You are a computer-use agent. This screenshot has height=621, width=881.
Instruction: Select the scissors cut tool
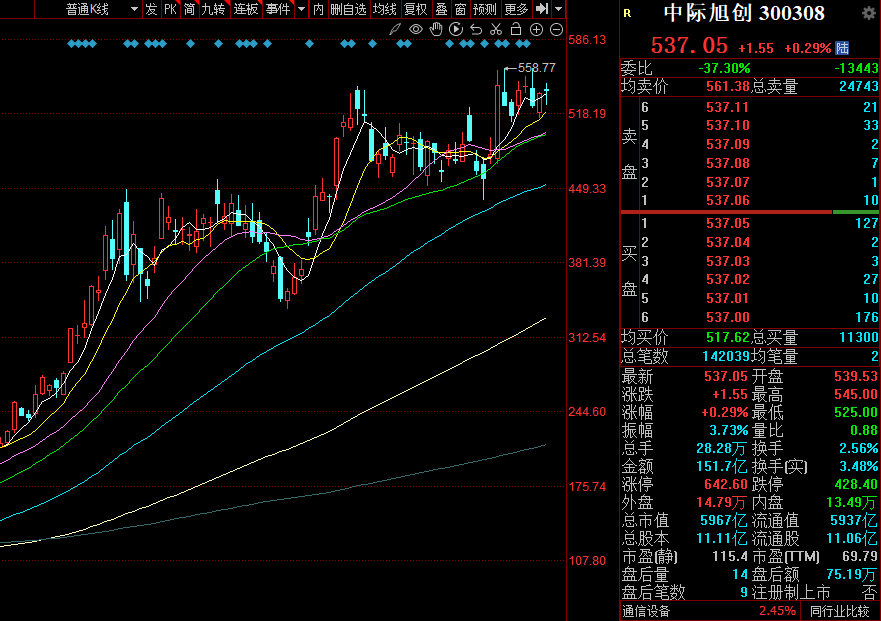click(x=496, y=29)
